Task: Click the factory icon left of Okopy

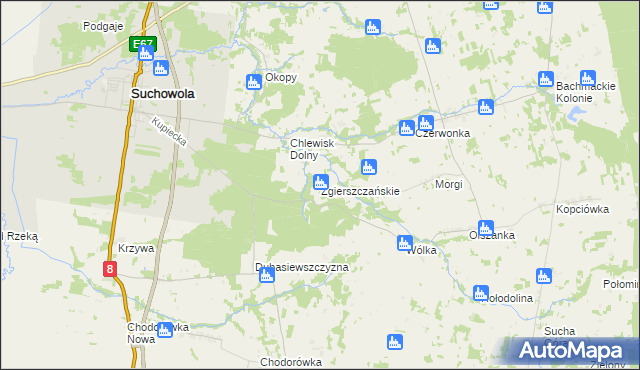Action: (254, 82)
